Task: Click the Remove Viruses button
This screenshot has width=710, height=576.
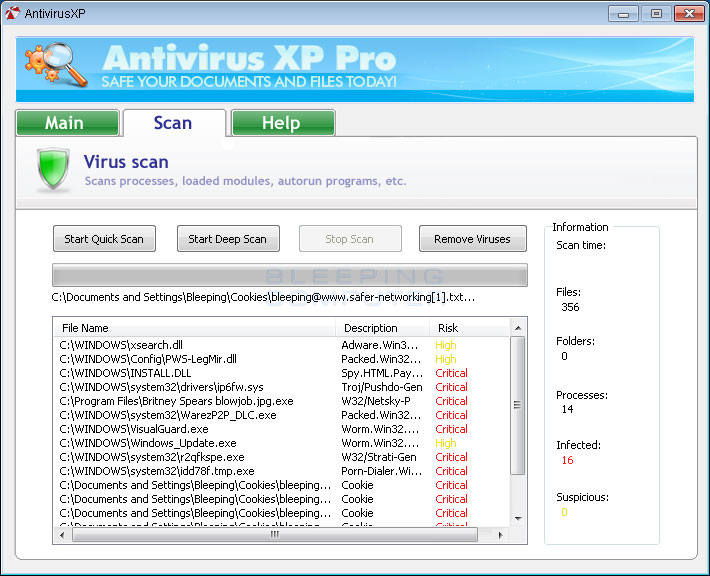Action: coord(472,239)
